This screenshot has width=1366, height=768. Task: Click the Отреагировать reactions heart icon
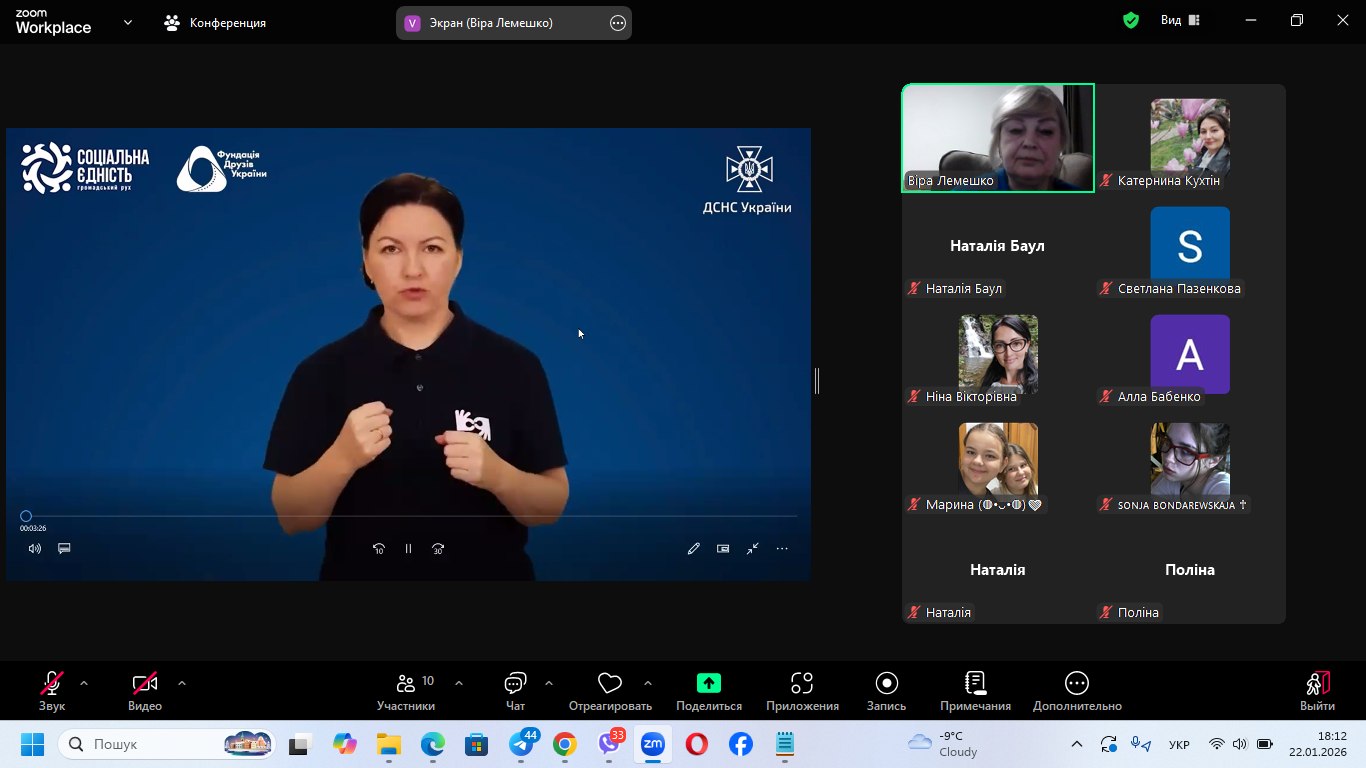(609, 684)
